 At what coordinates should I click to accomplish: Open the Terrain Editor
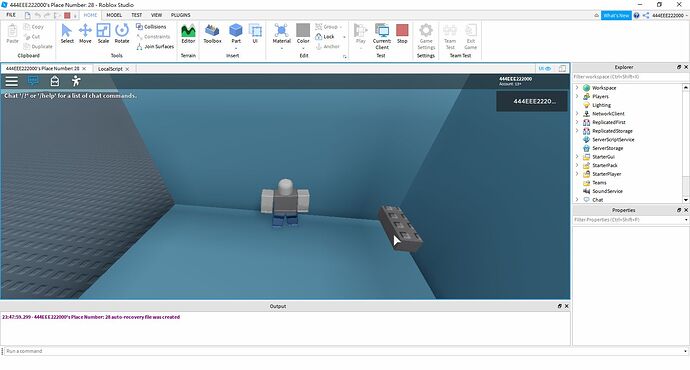[x=188, y=33]
